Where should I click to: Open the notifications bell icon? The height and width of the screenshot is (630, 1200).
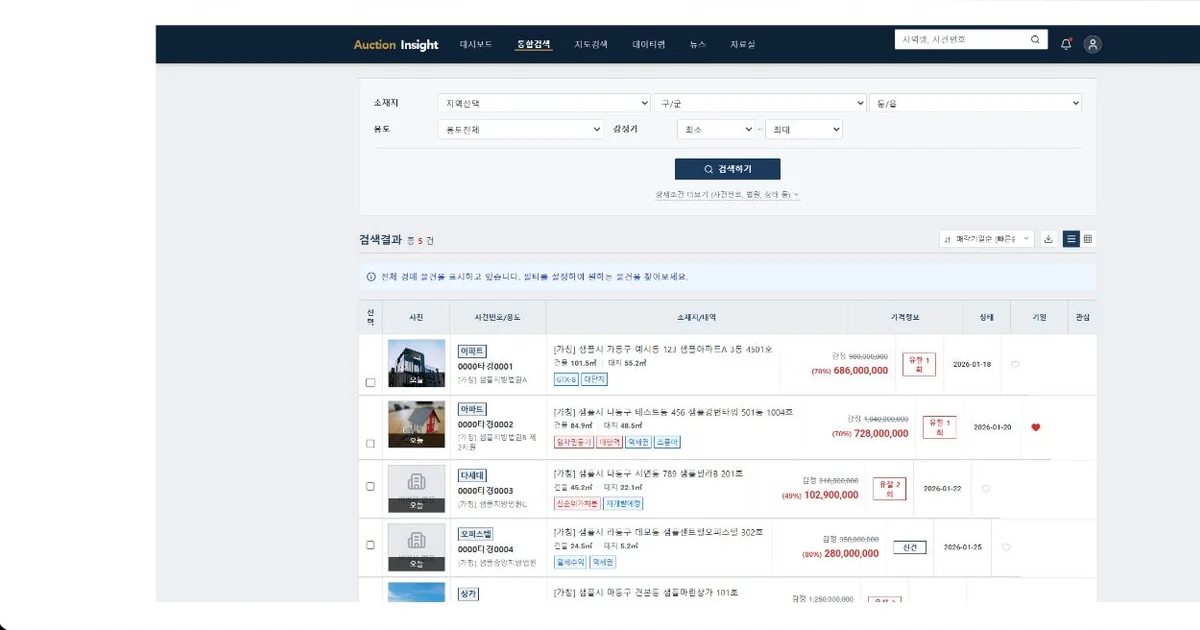point(1066,44)
